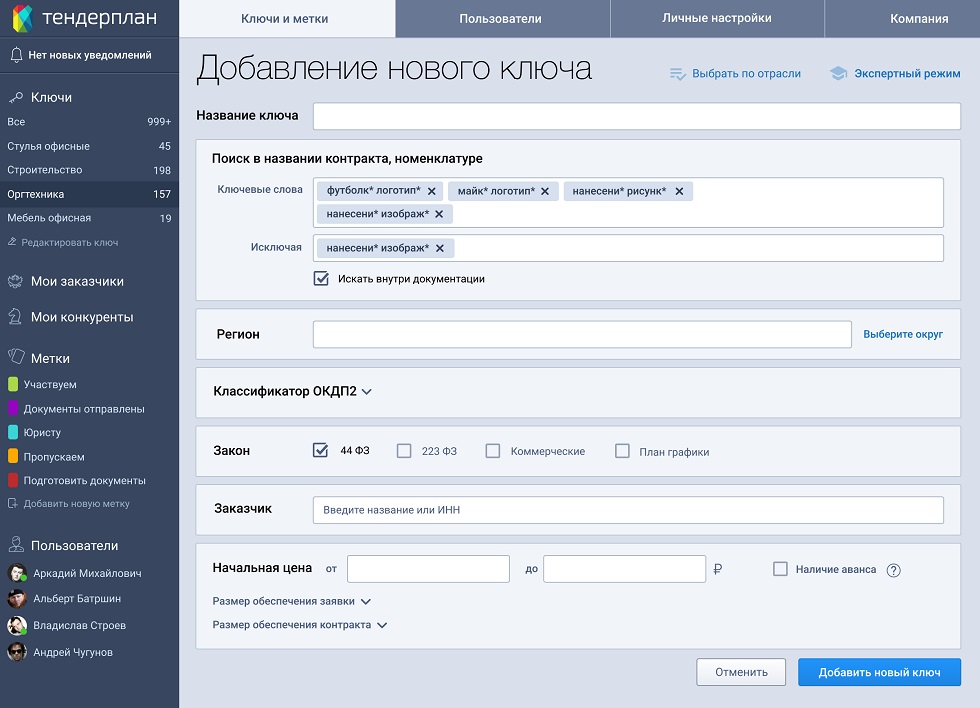Switch to the Пользователи tab
This screenshot has height=708, width=980.
(x=501, y=19)
